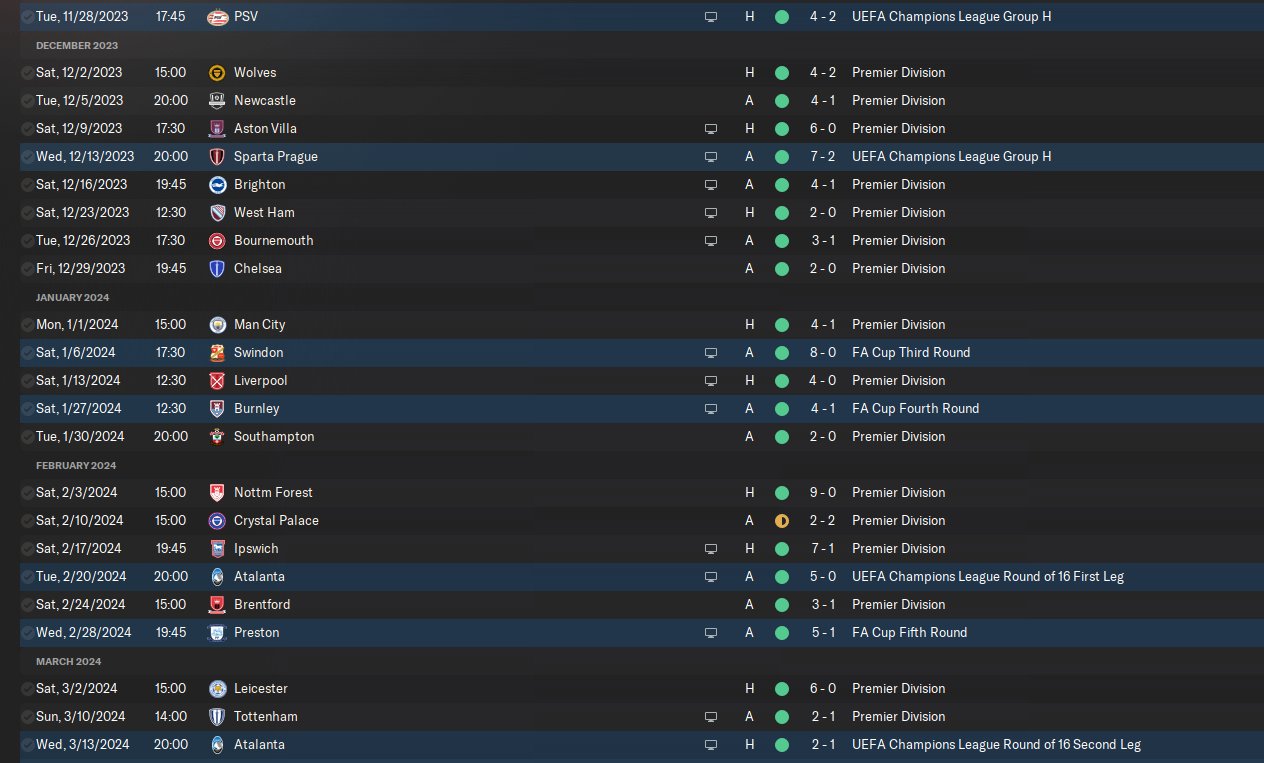Click green win indicator on Chelsea row
Viewport: 1264px width, 763px height.
pyautogui.click(x=782, y=269)
